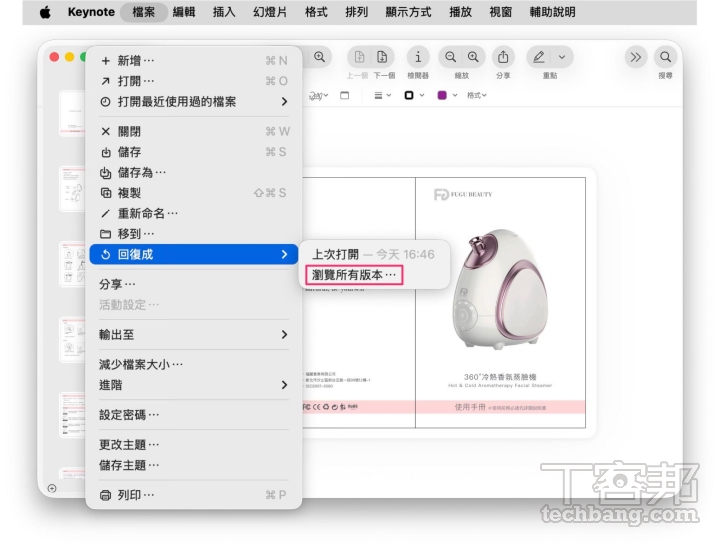Go to previous page (上一個) icon
Screen dimensions: 720x547
(359, 57)
